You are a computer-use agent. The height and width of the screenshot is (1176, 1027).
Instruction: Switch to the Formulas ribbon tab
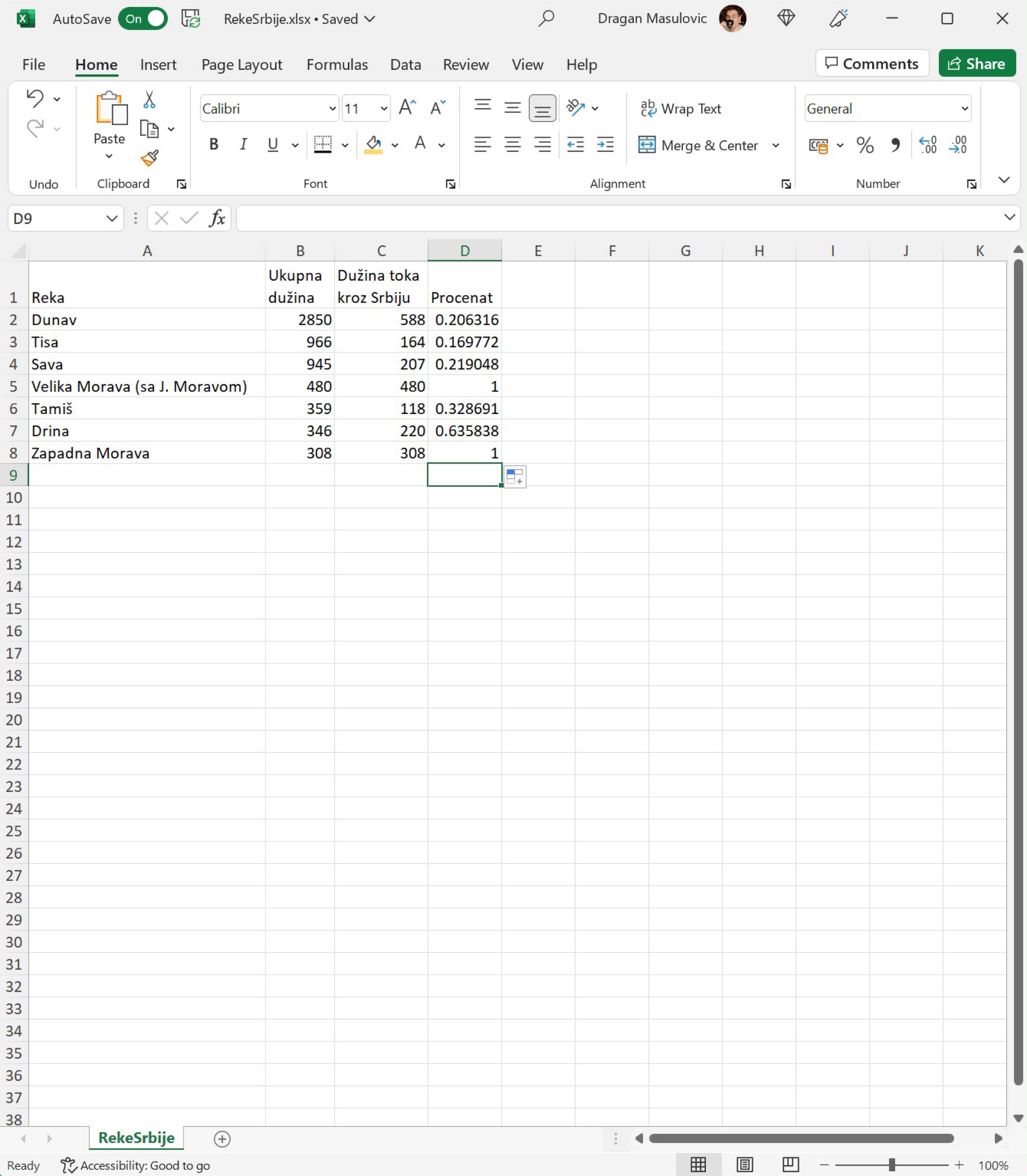[337, 65]
